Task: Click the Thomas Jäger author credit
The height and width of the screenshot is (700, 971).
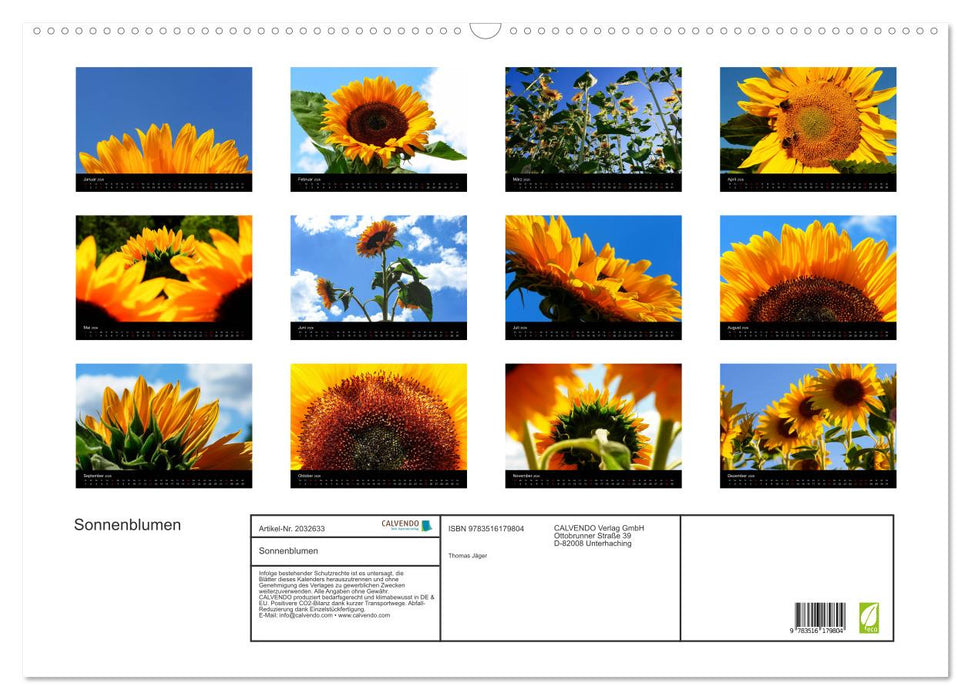Action: 468,556
